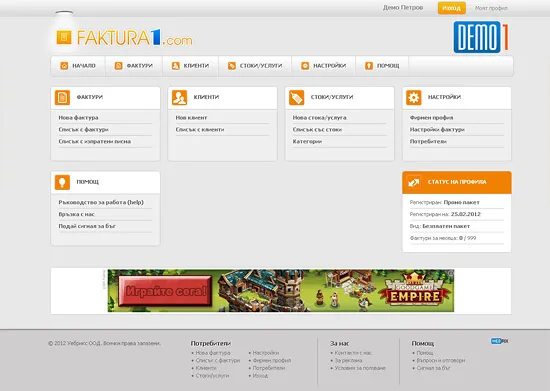Click the Faktura1.com logo icon

pyautogui.click(x=64, y=37)
